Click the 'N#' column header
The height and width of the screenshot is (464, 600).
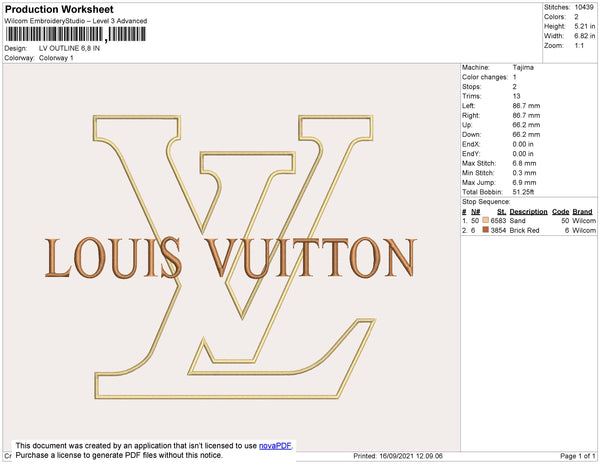(x=476, y=212)
